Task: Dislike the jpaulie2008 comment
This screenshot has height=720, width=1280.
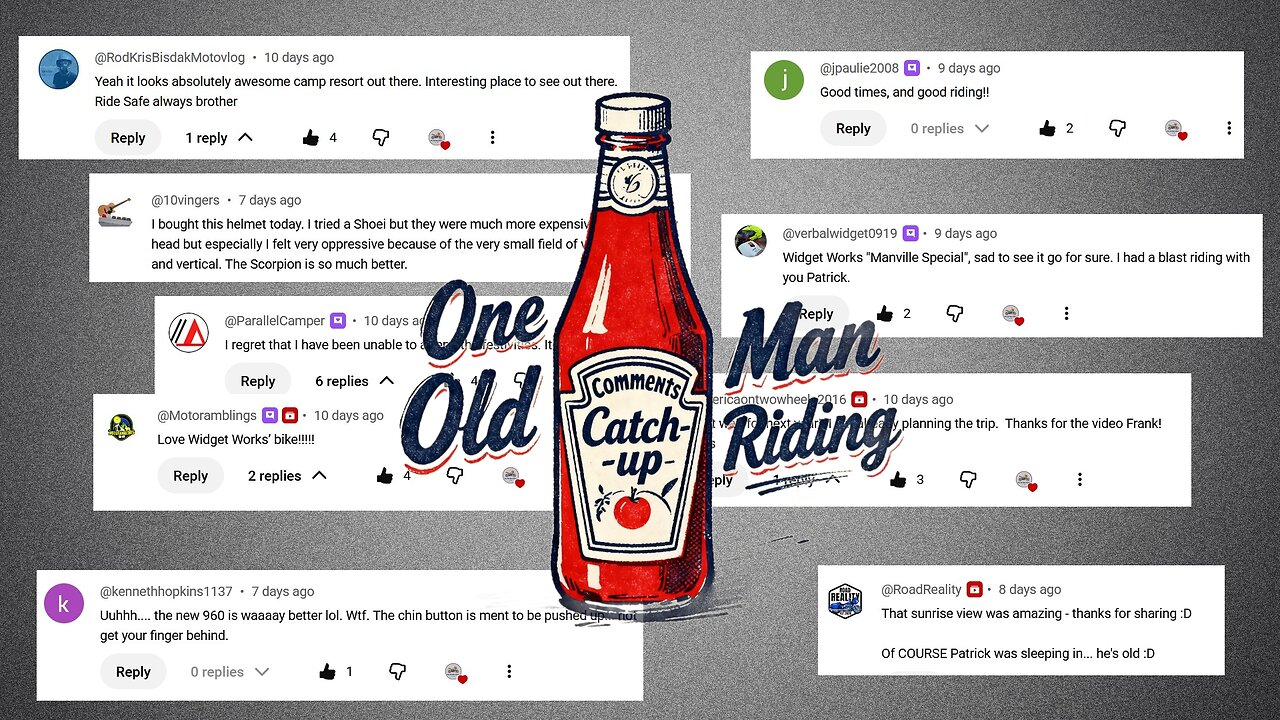Action: pos(1118,128)
